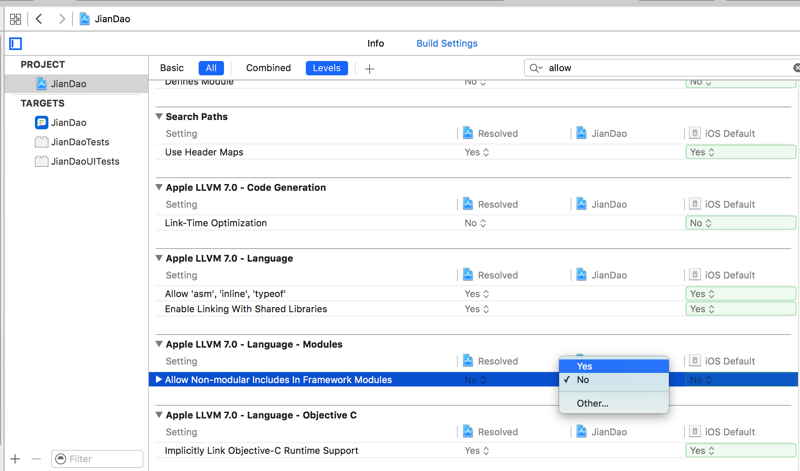Go back with the left chevron
The height and width of the screenshot is (471, 800).
click(x=39, y=19)
